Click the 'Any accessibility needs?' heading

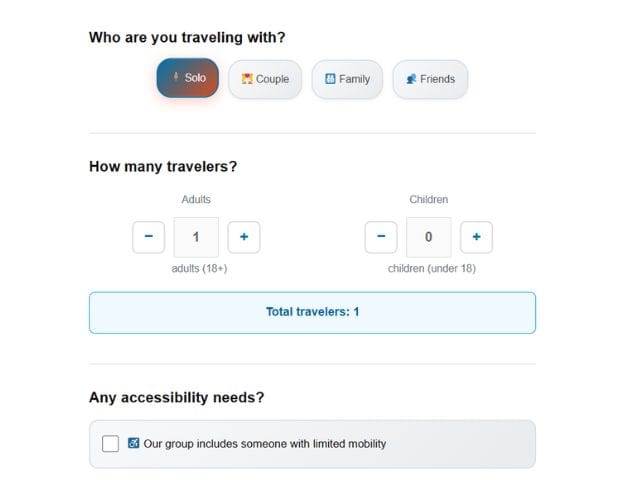coord(176,397)
